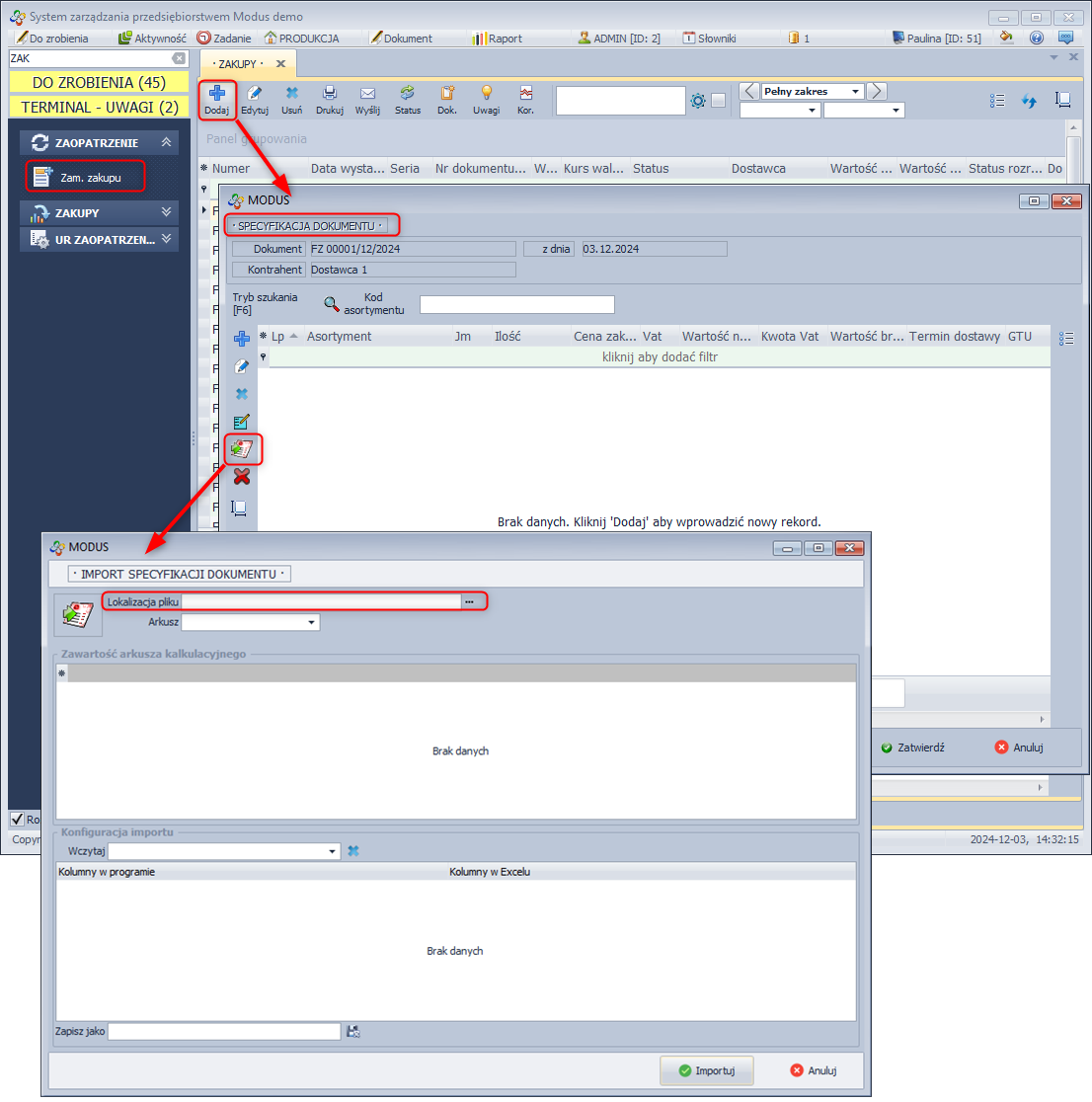
Task: Open the second dropdown below Pełny zakres
Action: (x=896, y=111)
